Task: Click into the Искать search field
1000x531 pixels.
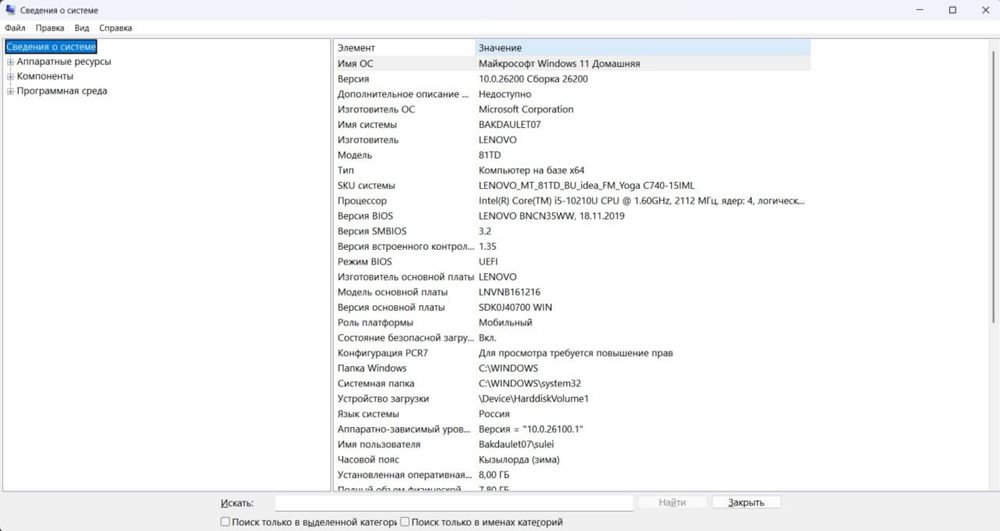Action: (454, 503)
